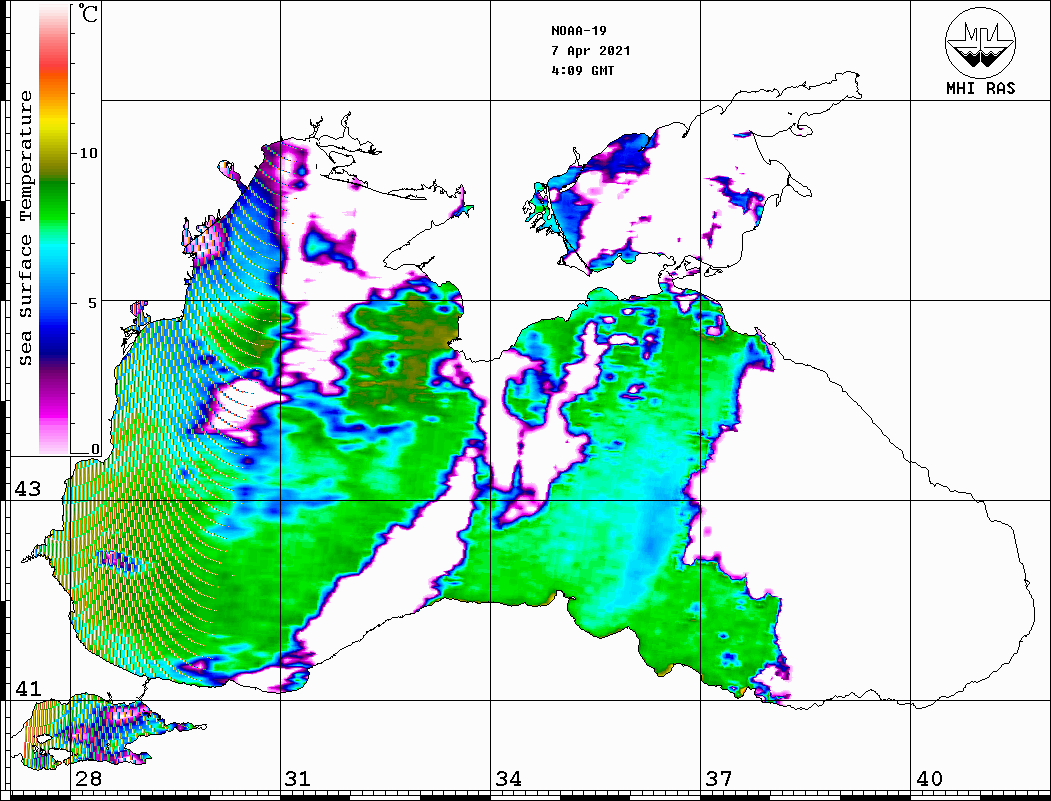Select the 'MHI RAS' label text
Image resolution: width=1051 pixels, height=801 pixels.
coord(981,88)
